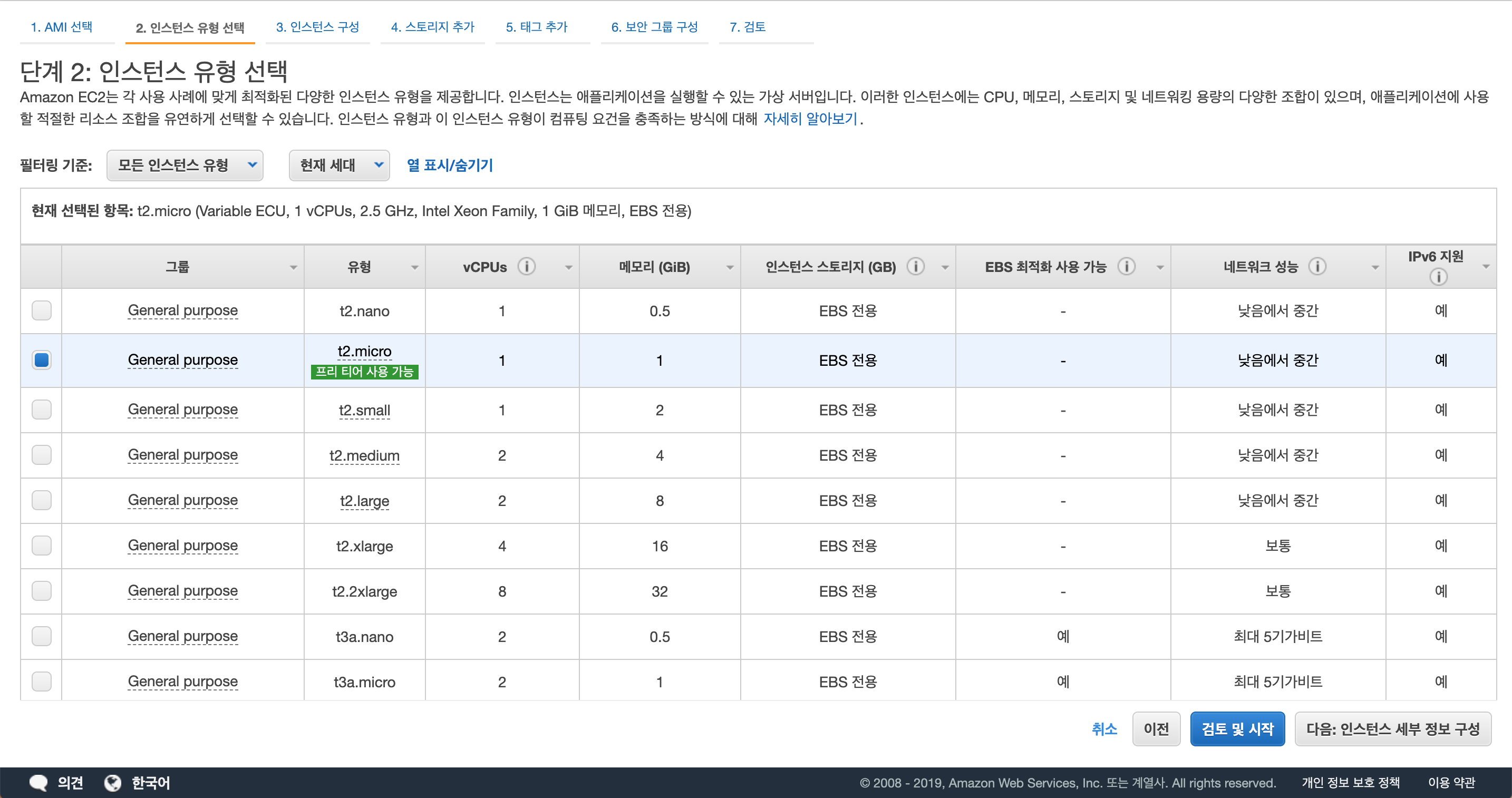Switch to 6. 보안 그룹 구성 tab

(654, 27)
